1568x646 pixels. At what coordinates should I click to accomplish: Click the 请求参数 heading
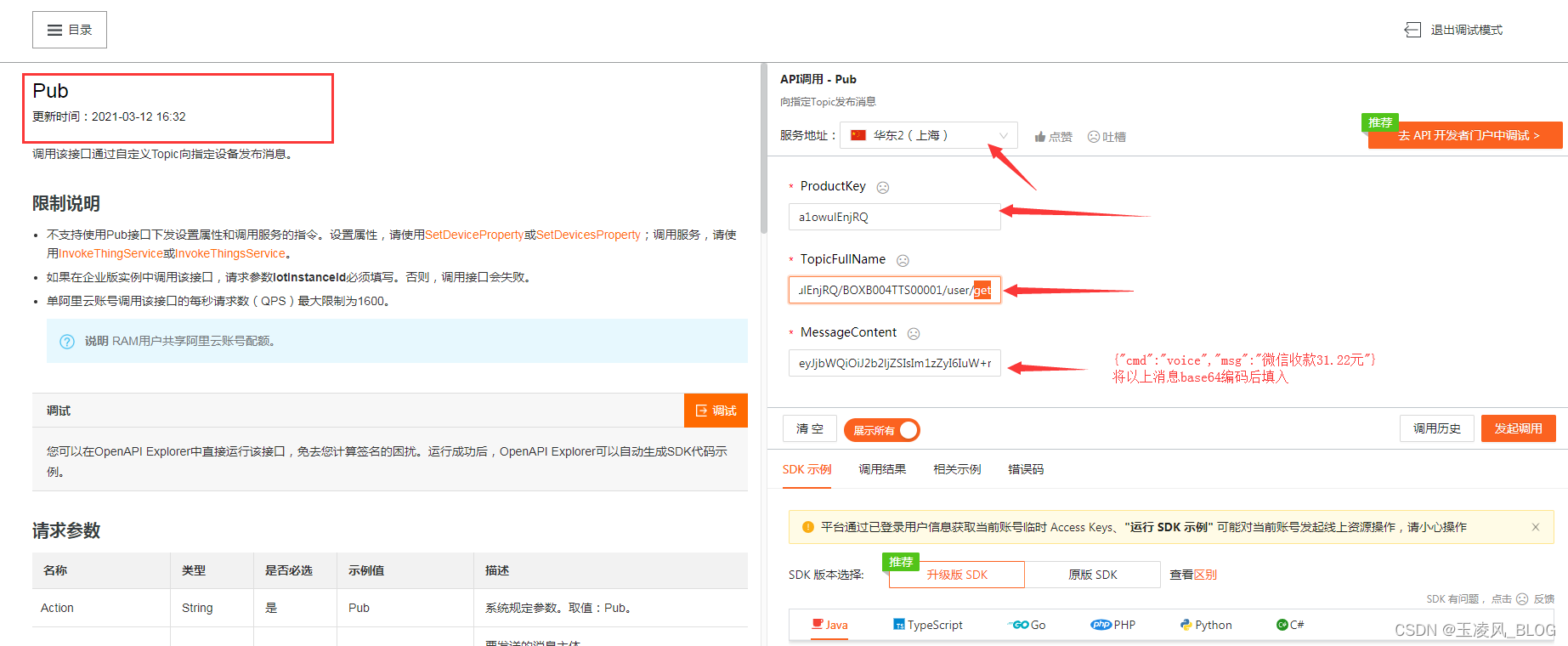66,530
